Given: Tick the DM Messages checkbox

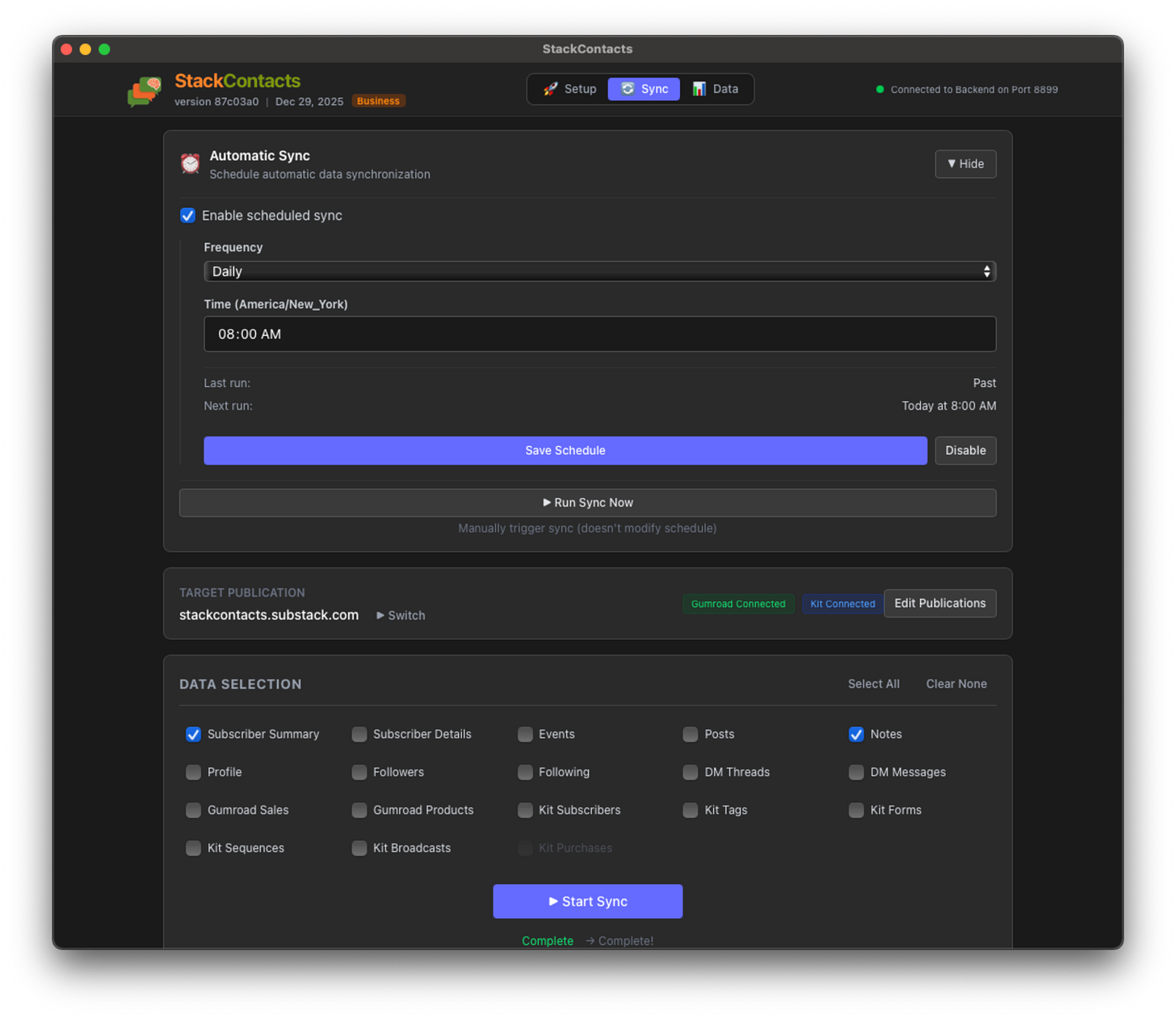Looking at the screenshot, I should point(856,773).
